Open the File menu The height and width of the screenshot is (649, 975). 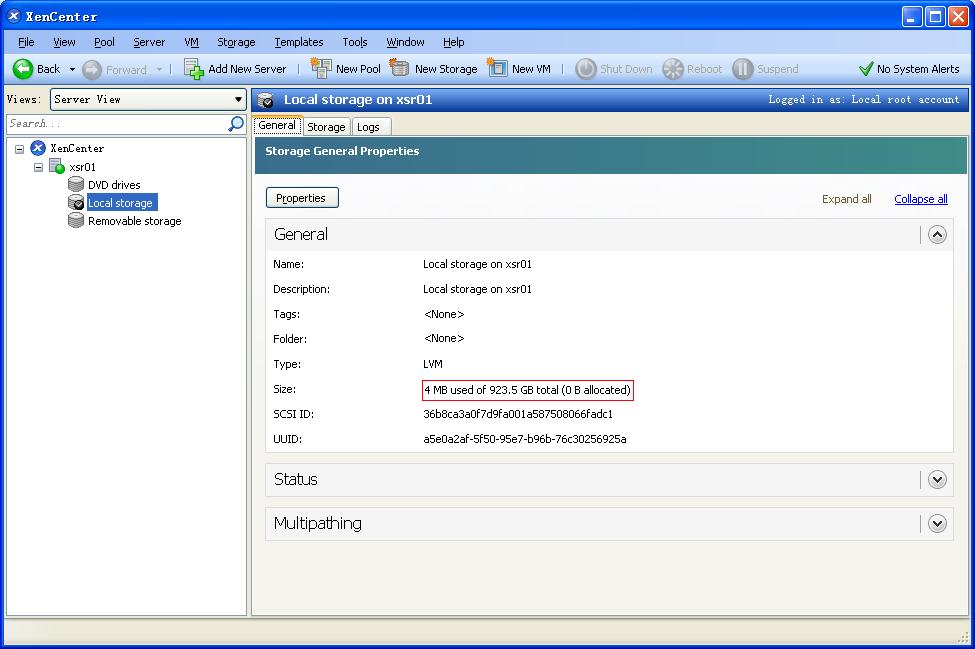(x=26, y=42)
